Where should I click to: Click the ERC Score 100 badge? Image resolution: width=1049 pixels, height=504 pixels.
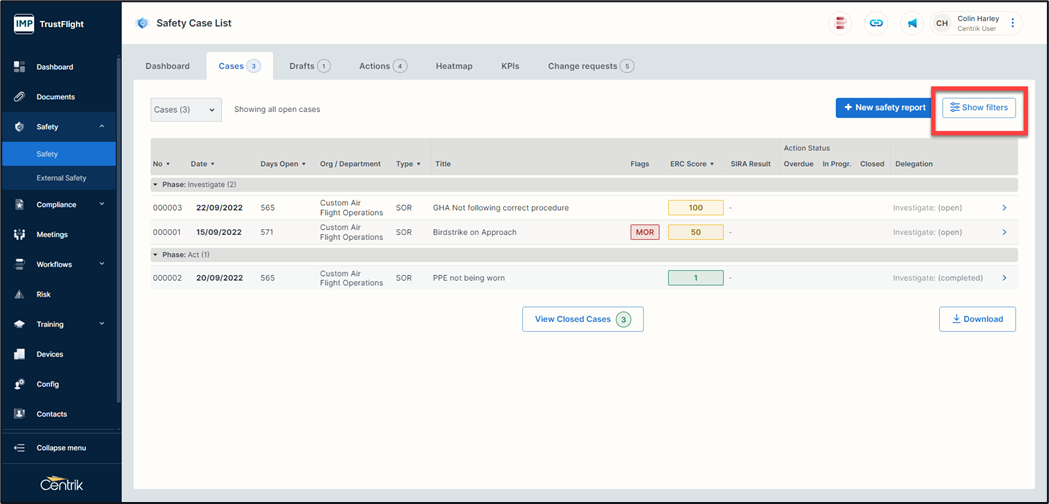(695, 208)
